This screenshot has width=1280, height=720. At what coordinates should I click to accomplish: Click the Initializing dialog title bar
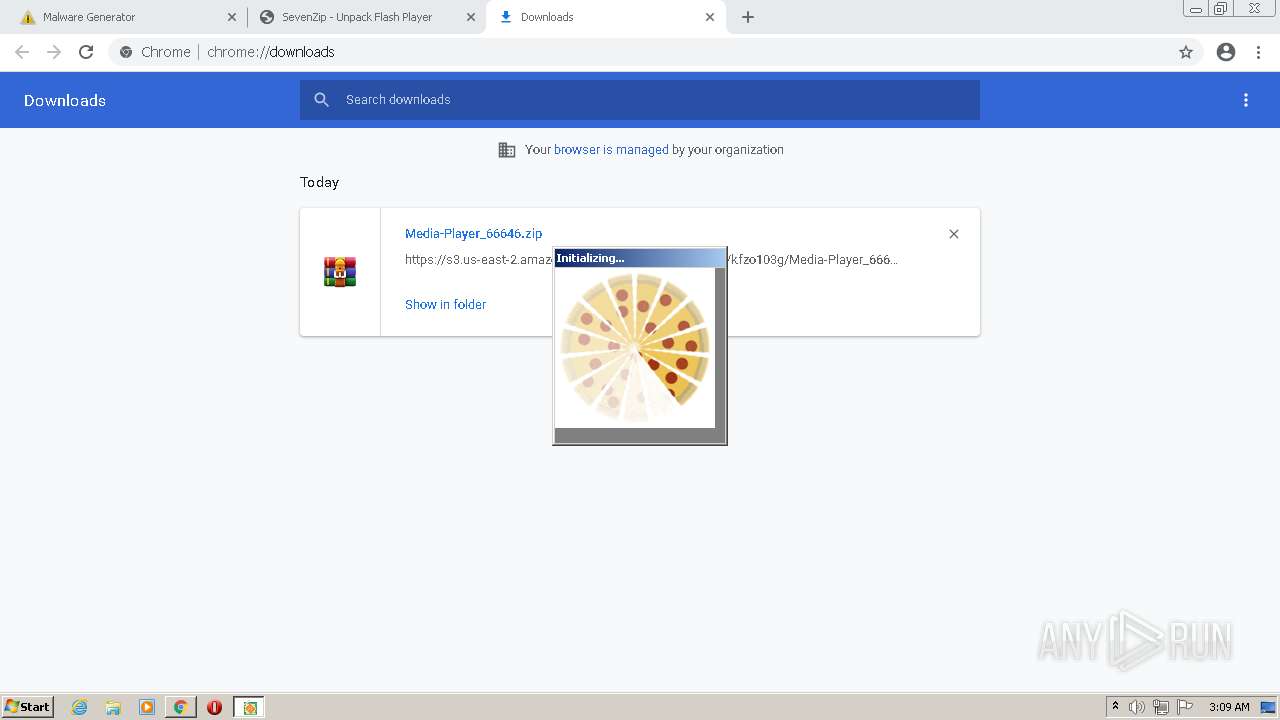[640, 258]
